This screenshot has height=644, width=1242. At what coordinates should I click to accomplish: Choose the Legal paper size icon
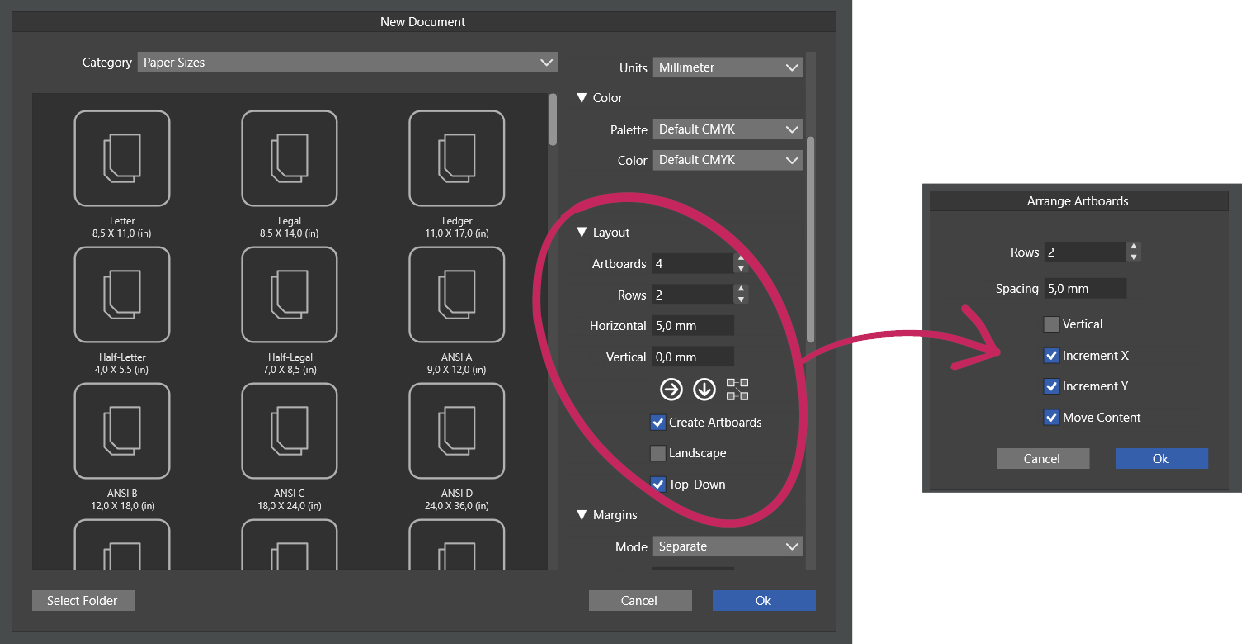289,159
